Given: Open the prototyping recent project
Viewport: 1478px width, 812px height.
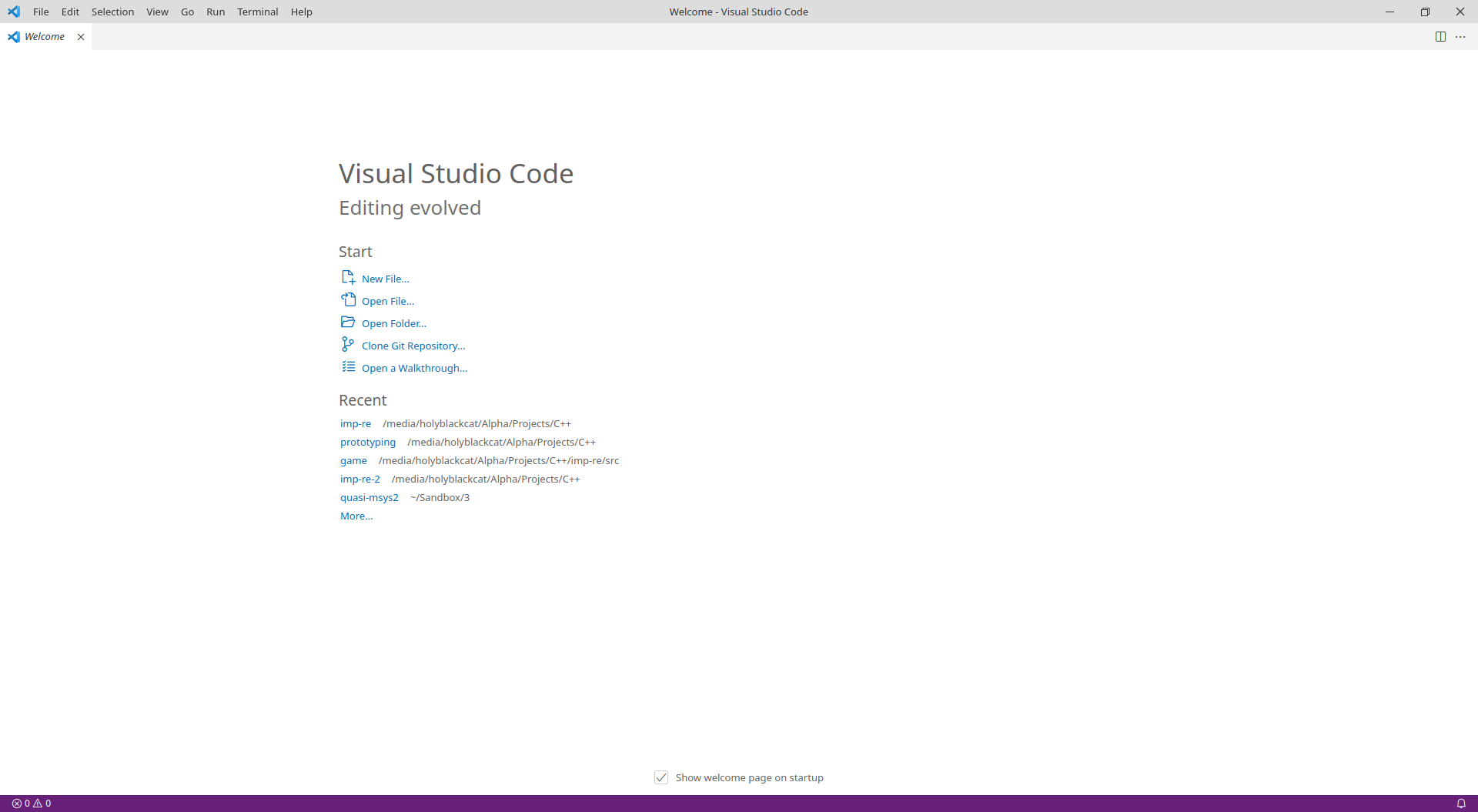Looking at the screenshot, I should (x=367, y=442).
